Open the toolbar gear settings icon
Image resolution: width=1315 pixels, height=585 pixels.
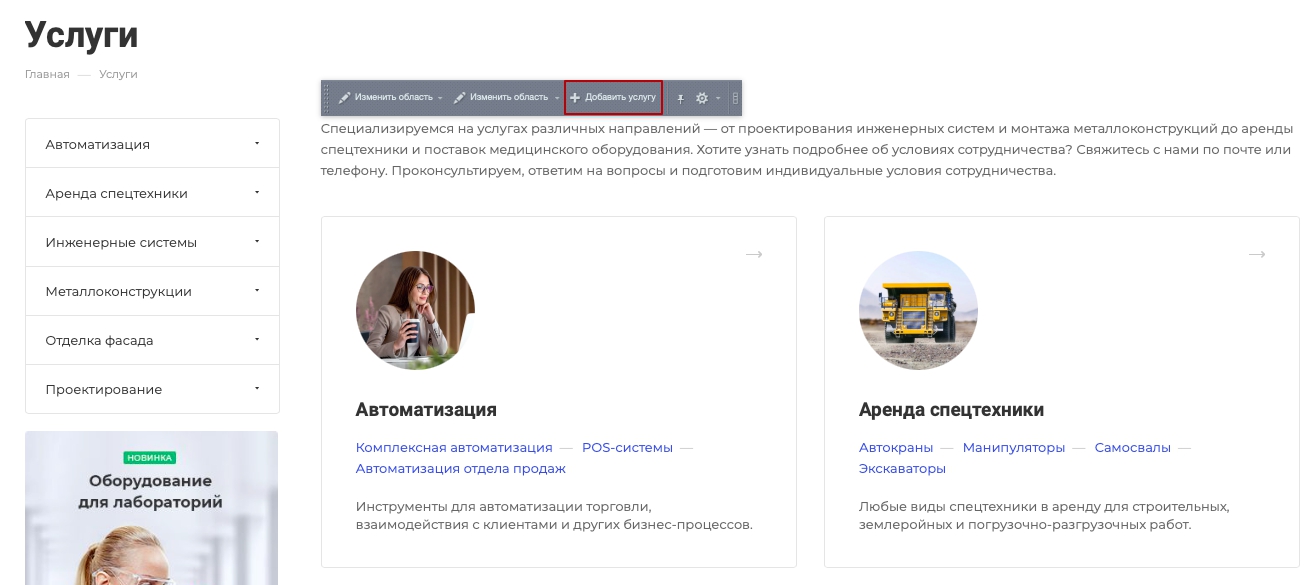pos(702,98)
